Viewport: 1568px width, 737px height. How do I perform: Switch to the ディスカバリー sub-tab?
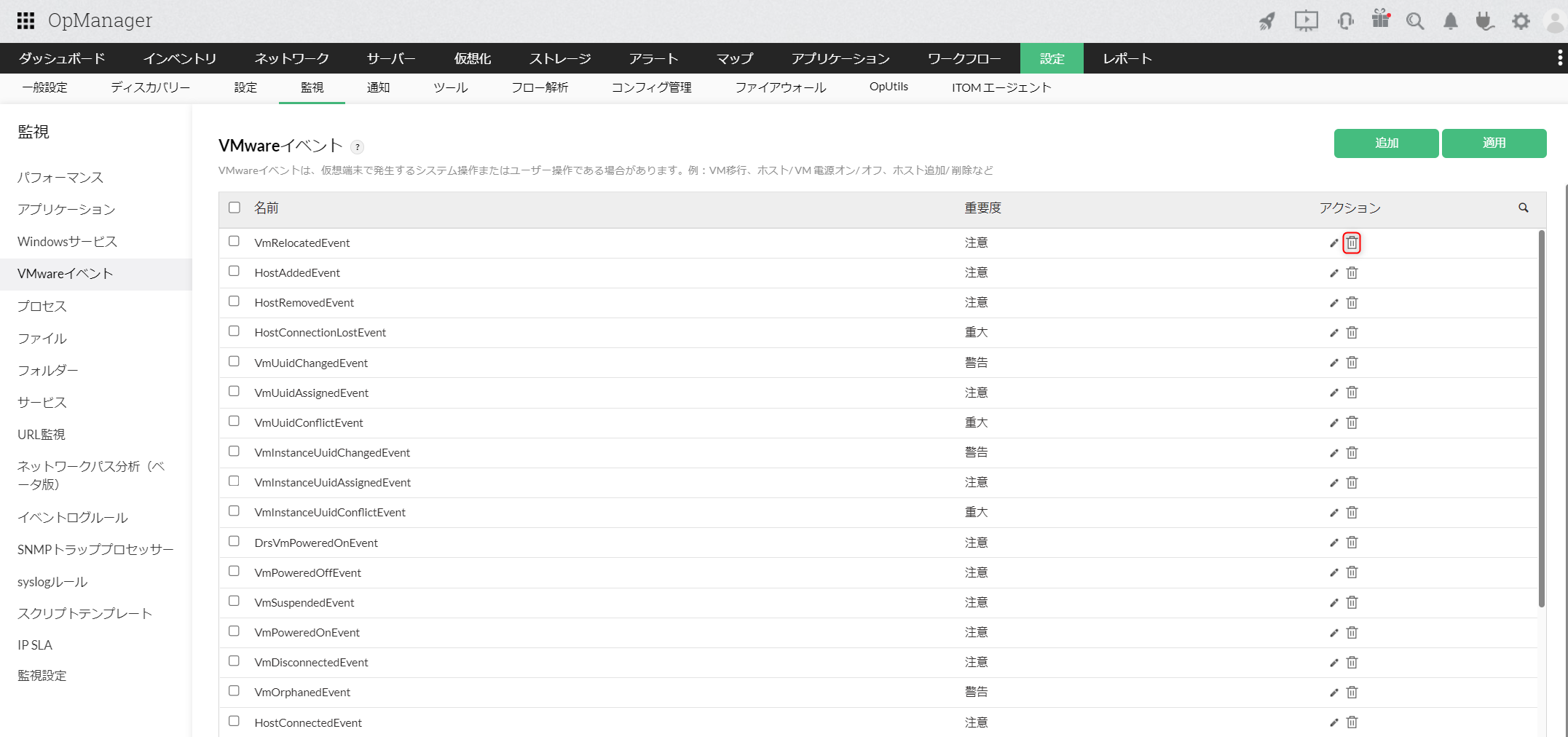(151, 87)
